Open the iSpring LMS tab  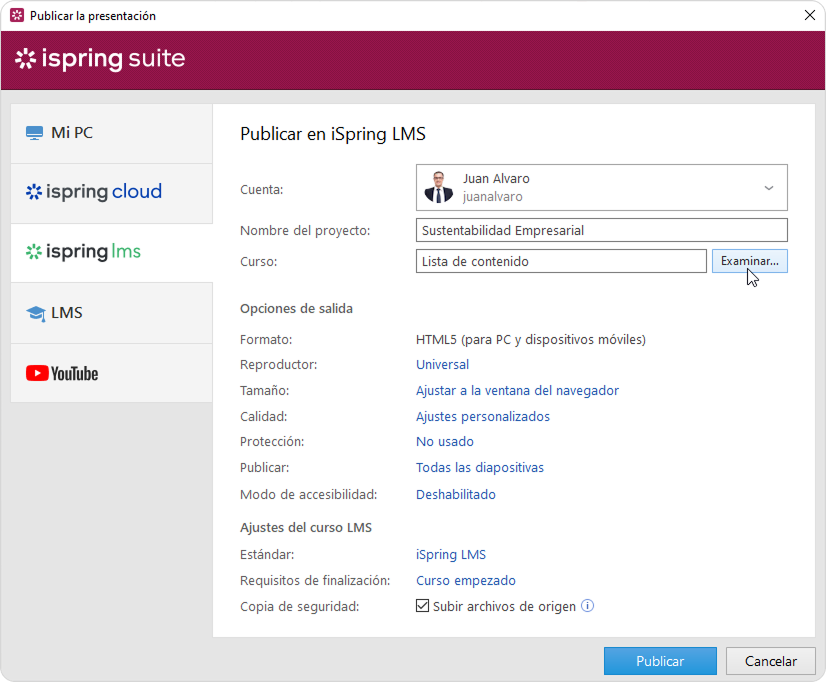coord(111,252)
